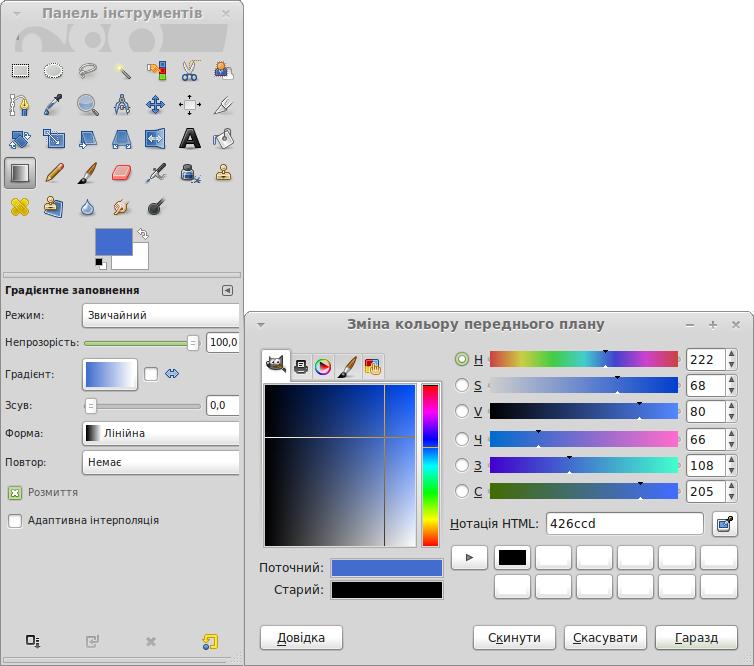Select the Color Picker eyedropper tool
The width and height of the screenshot is (754, 666).
pyautogui.click(x=53, y=105)
